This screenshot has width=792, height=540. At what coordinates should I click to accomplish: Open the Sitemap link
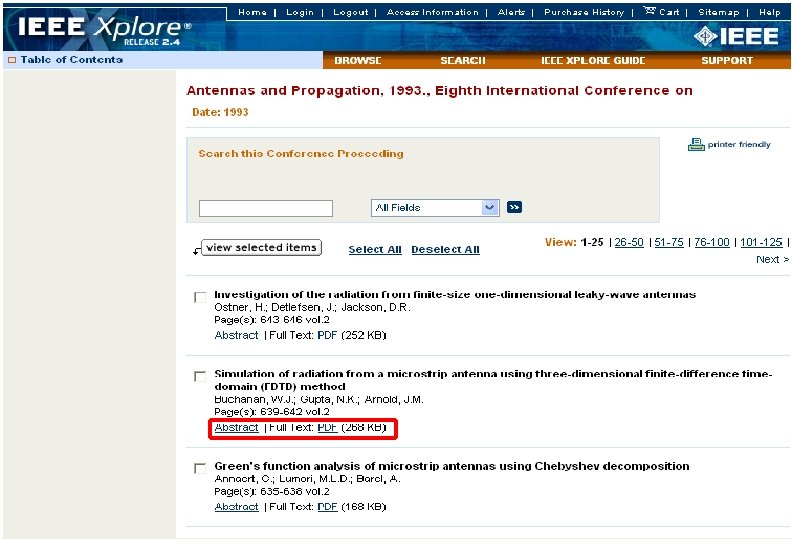pyautogui.click(x=718, y=12)
